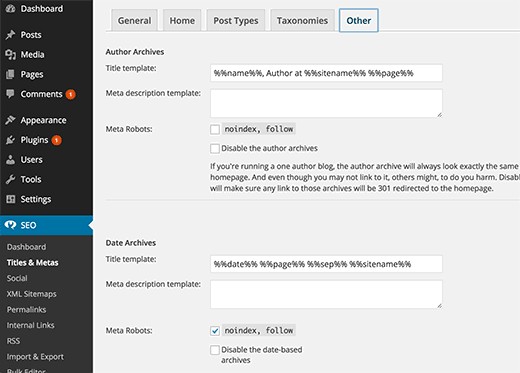
Task: Click the Tools wrench icon
Action: coord(10,179)
